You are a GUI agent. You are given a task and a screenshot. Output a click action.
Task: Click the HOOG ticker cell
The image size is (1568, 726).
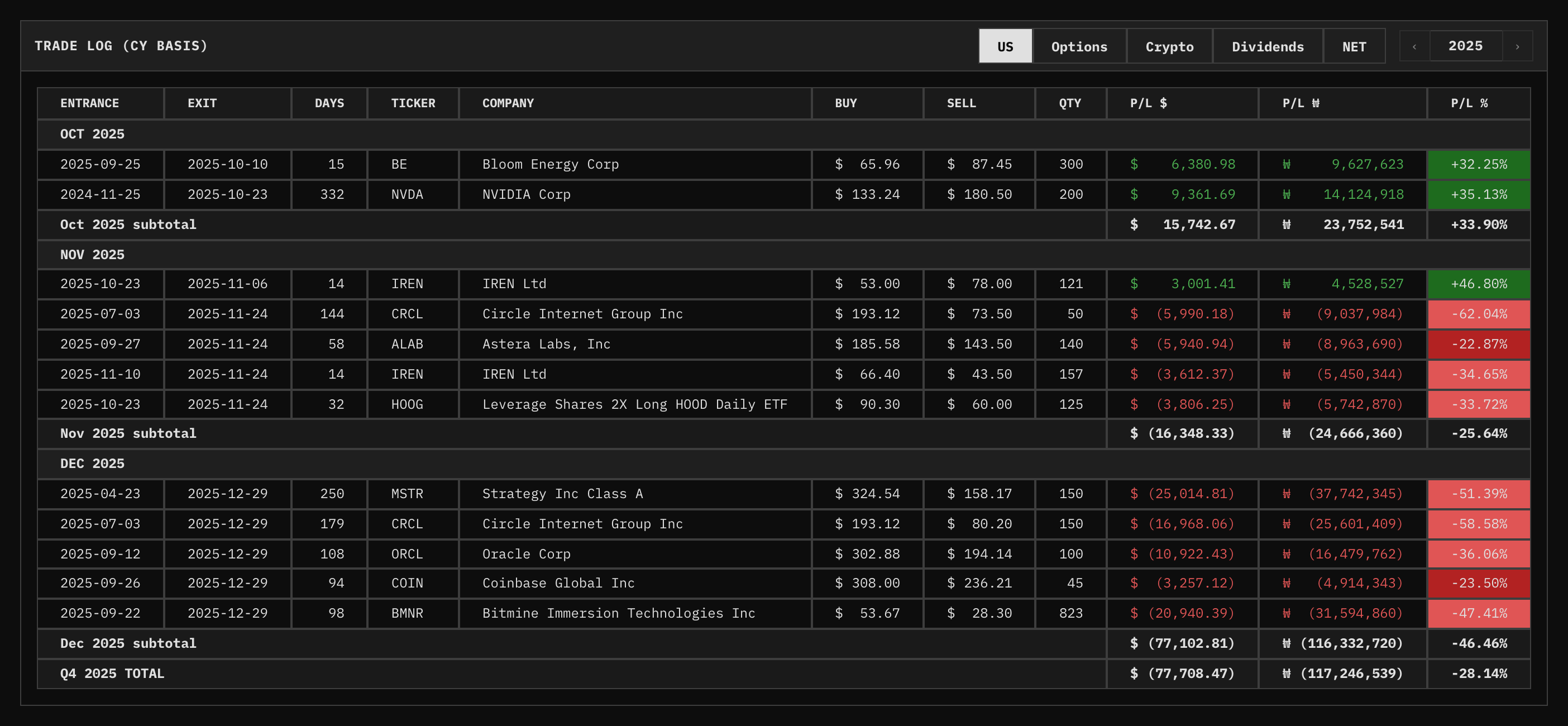pos(413,405)
